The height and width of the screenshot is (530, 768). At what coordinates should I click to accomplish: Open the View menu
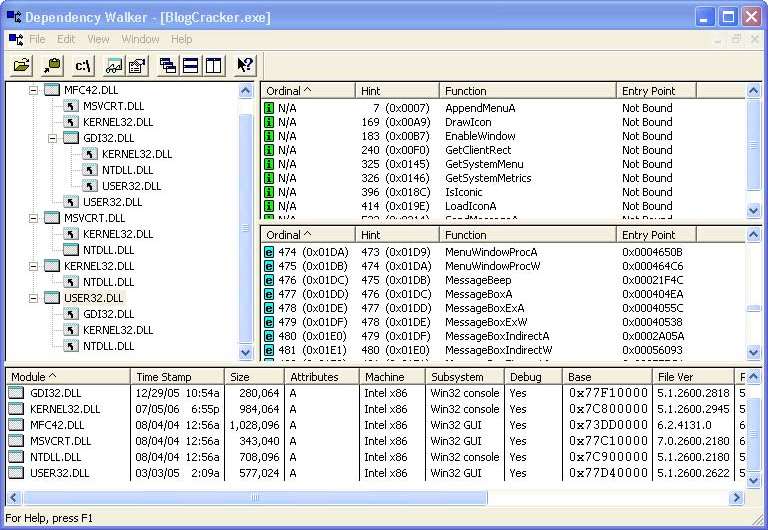click(98, 39)
